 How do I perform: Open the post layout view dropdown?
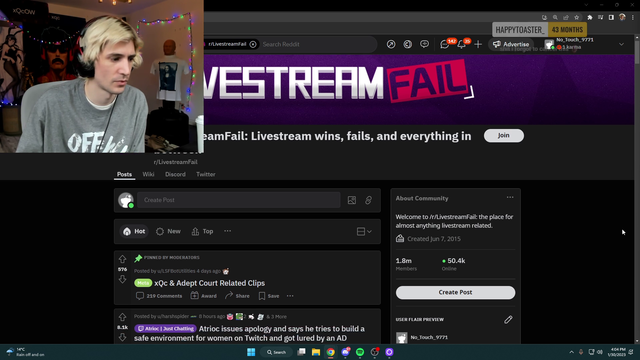(x=364, y=231)
